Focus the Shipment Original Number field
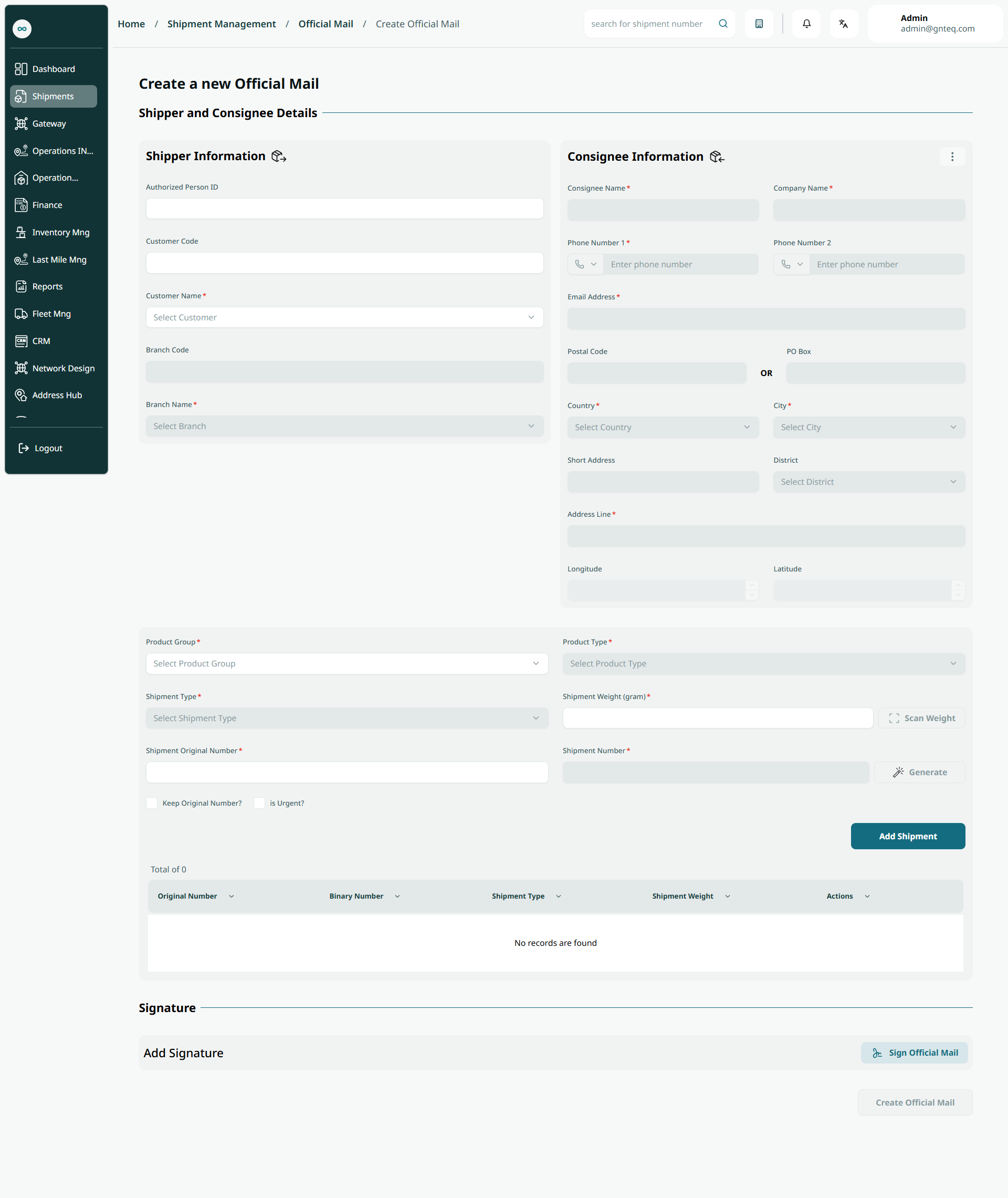The width and height of the screenshot is (1008, 1198). (x=347, y=772)
